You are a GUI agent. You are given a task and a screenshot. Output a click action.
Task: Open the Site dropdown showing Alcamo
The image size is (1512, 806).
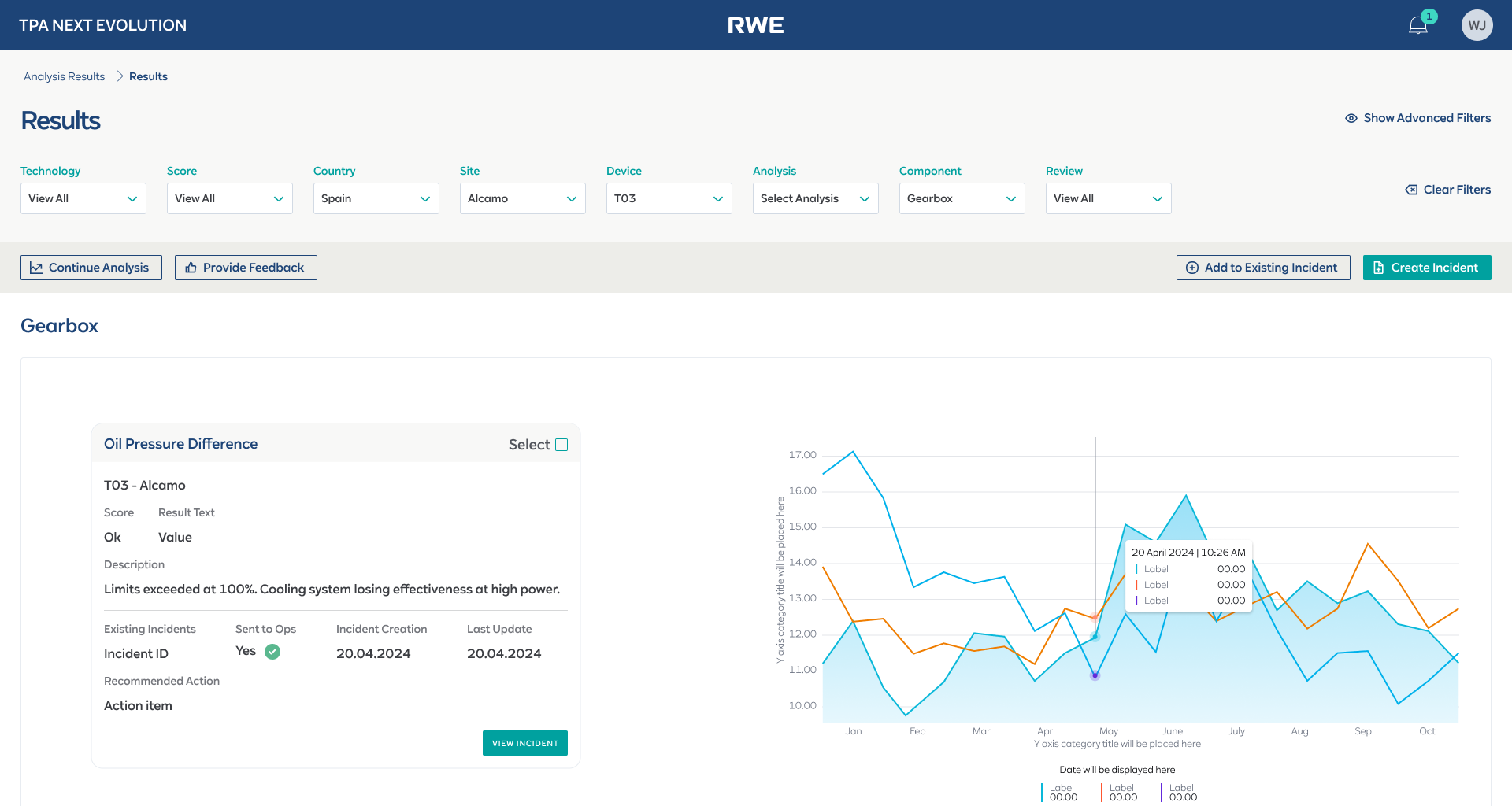point(522,198)
